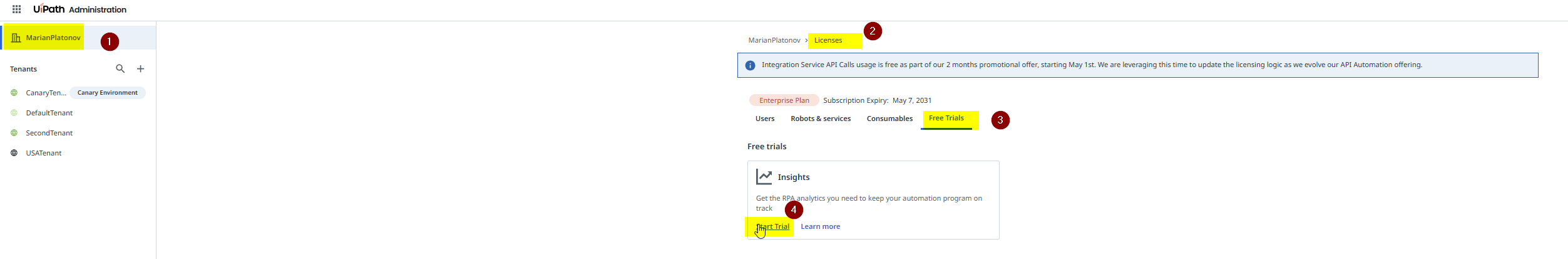Open the Users tab
This screenshot has width=1568, height=259.
(x=765, y=119)
